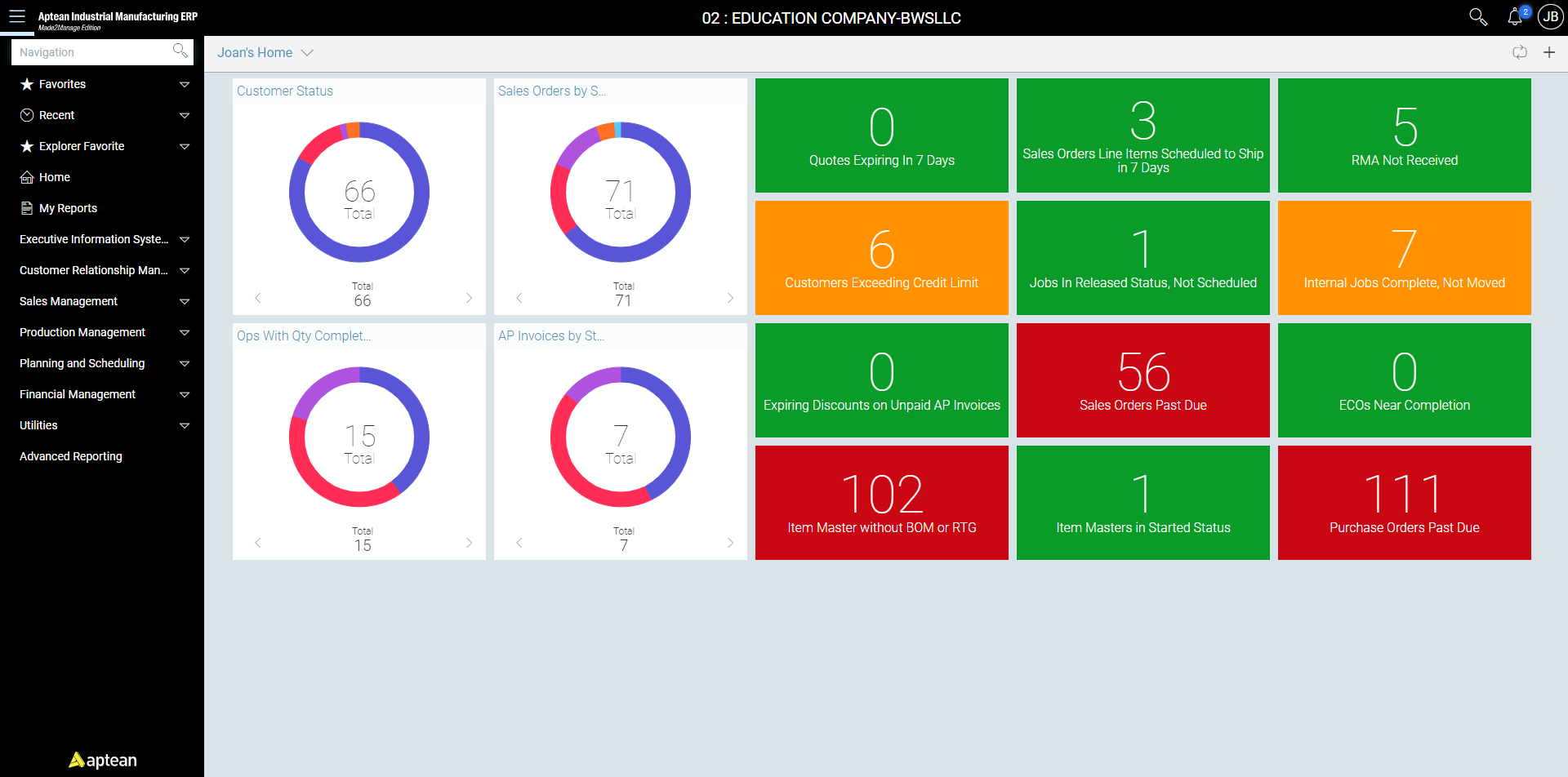Click the Home icon in the sidebar
1568x777 pixels.
pos(54,177)
